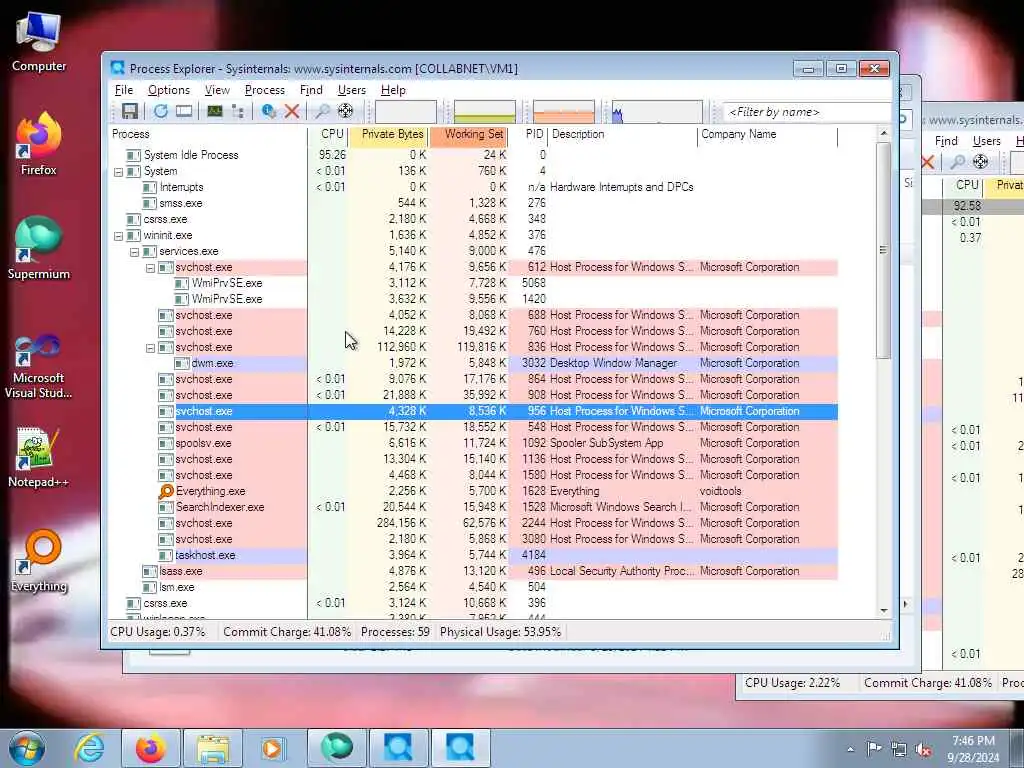Open the Help menu
1024x768 pixels.
coord(393,90)
